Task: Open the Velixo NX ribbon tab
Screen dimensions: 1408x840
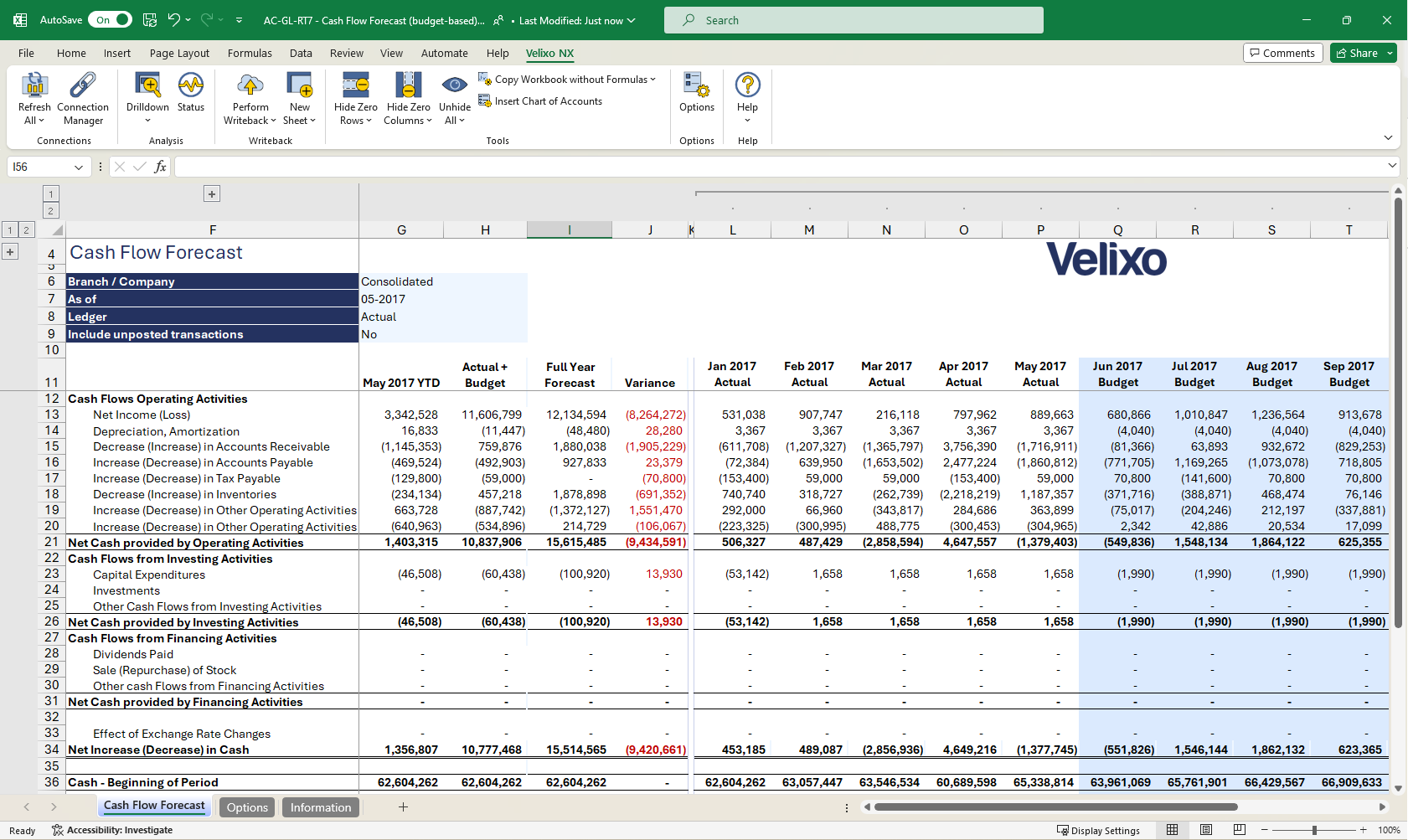Action: (x=549, y=54)
